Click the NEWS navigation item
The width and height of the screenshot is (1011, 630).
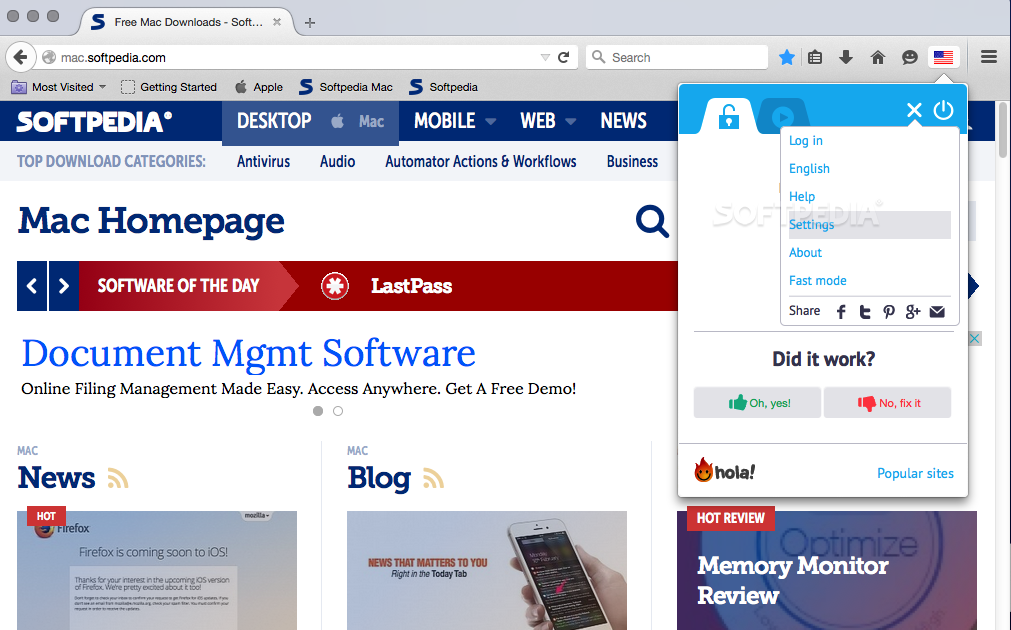[623, 121]
